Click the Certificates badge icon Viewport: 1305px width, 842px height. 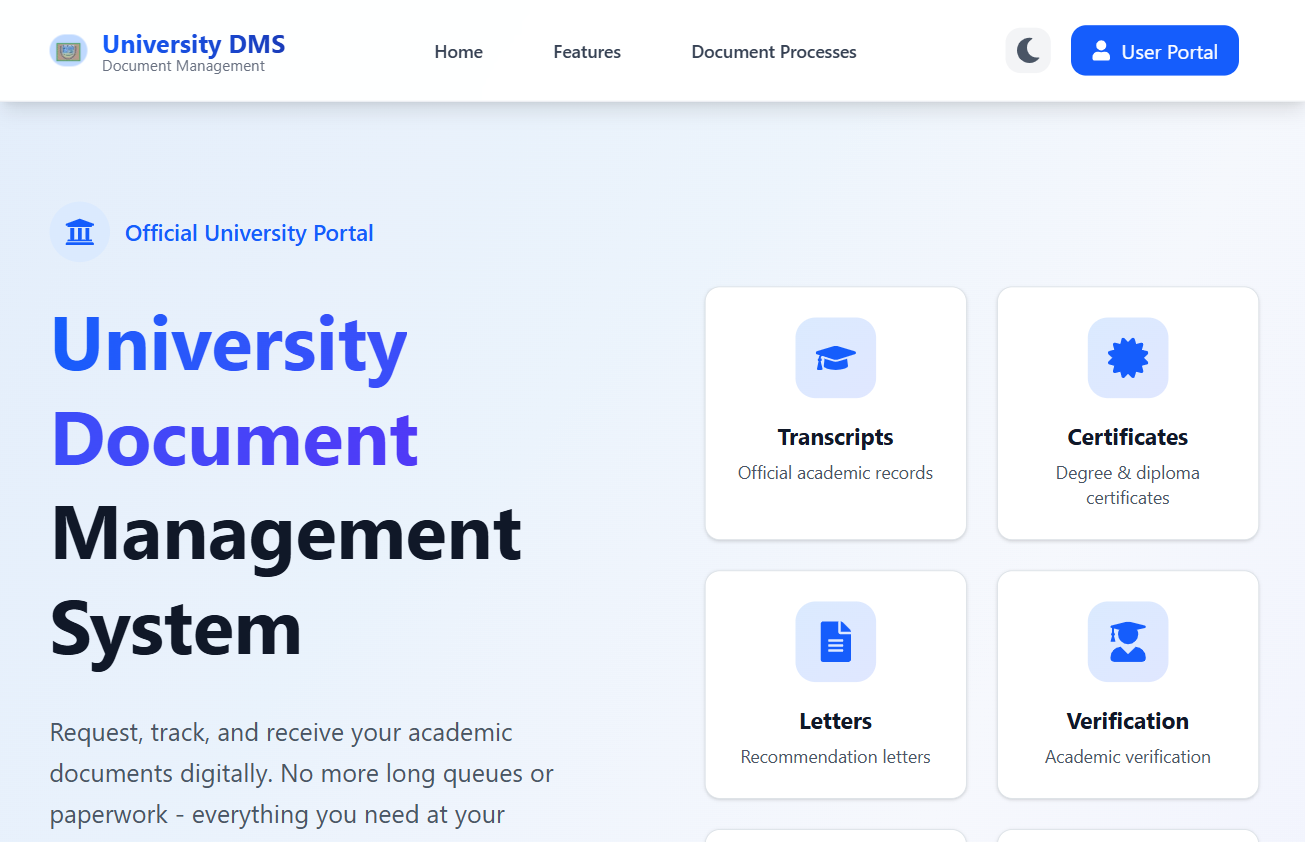(1127, 358)
